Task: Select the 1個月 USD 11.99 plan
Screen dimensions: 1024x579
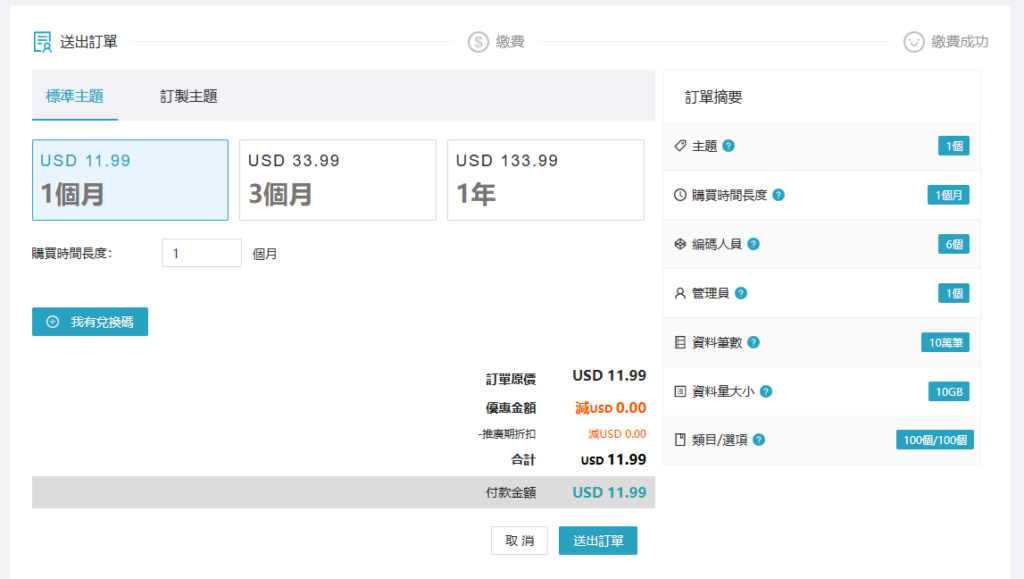Action: 130,180
